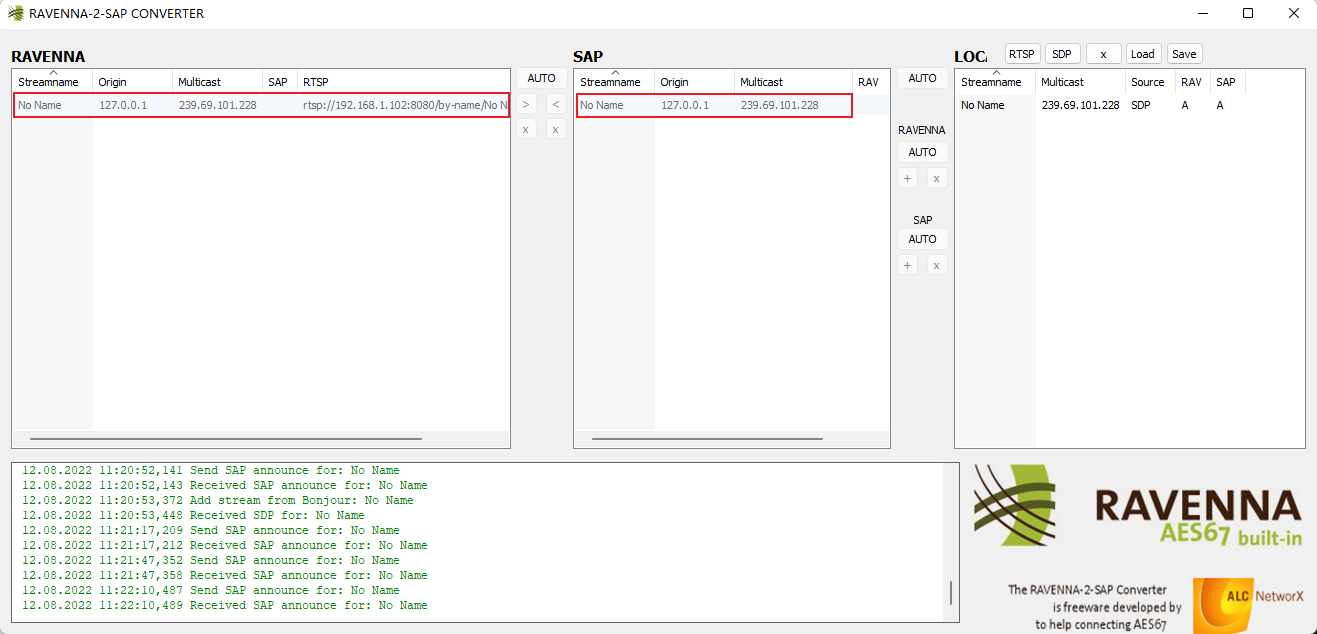Click the A value under LOC SAP column
The width and height of the screenshot is (1317, 634).
point(1220,105)
